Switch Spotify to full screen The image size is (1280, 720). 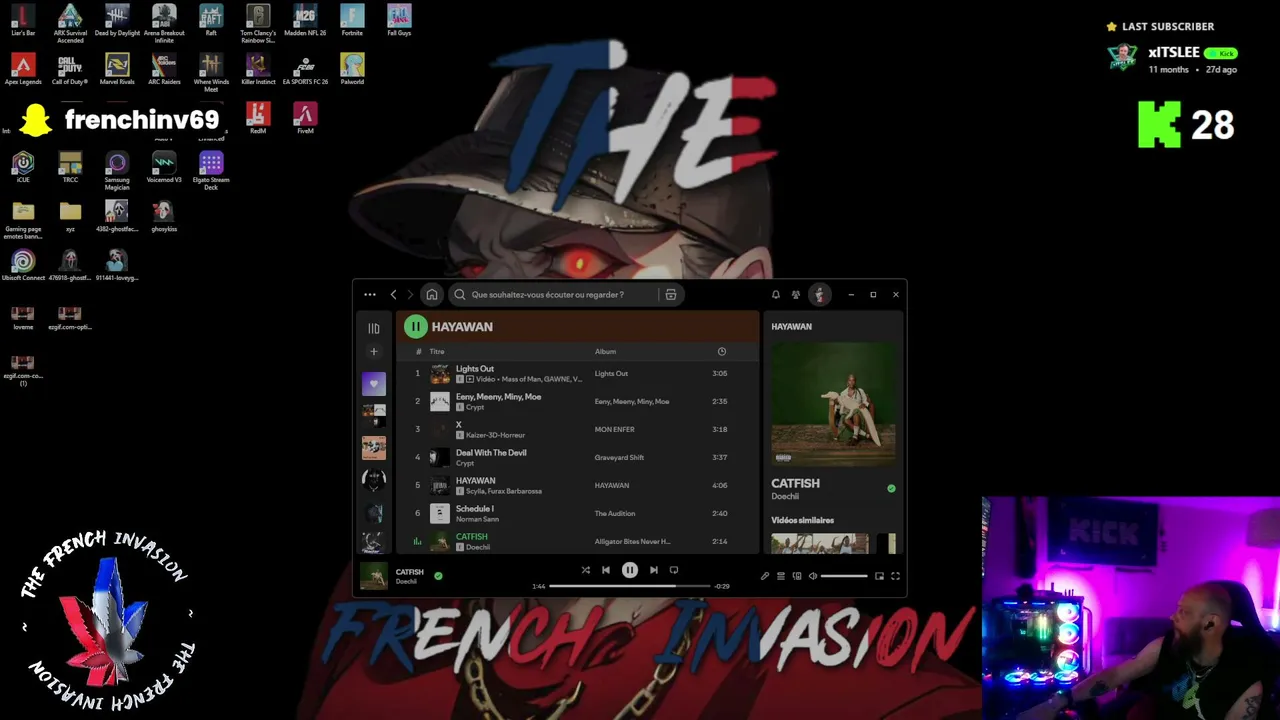[x=895, y=576]
